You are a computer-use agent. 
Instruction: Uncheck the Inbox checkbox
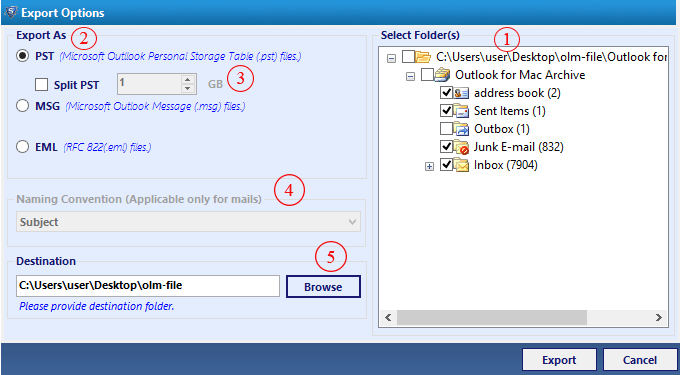point(446,165)
